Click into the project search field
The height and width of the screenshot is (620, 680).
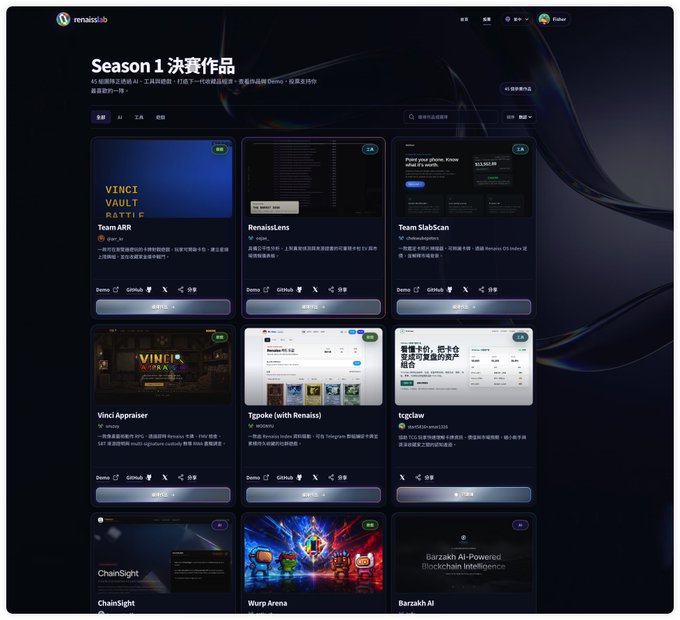click(451, 117)
